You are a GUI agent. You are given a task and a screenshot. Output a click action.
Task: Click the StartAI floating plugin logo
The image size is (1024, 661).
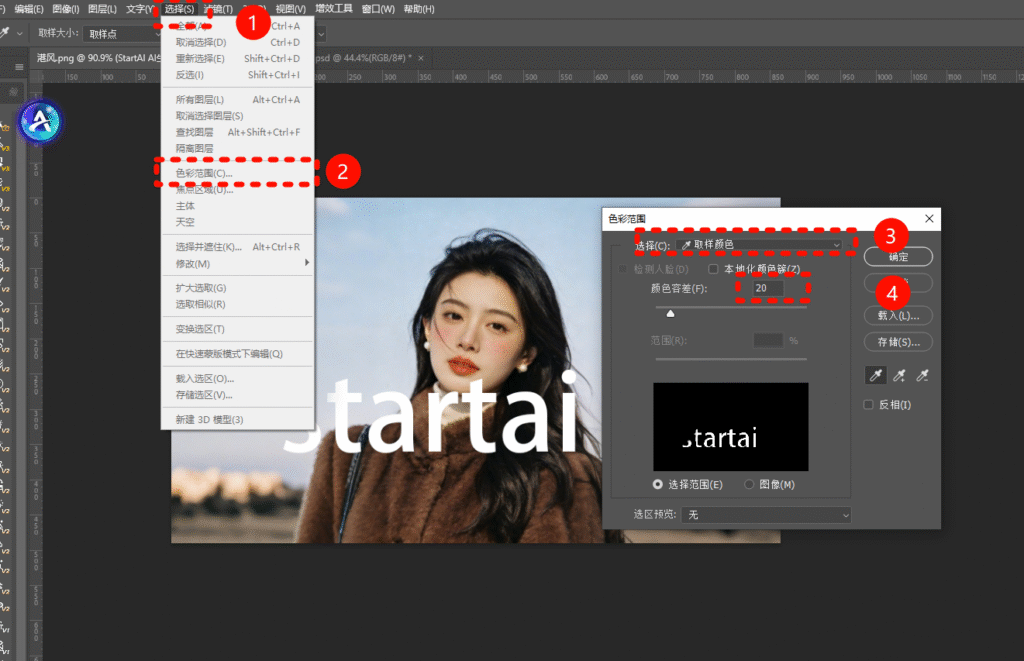[x=41, y=121]
